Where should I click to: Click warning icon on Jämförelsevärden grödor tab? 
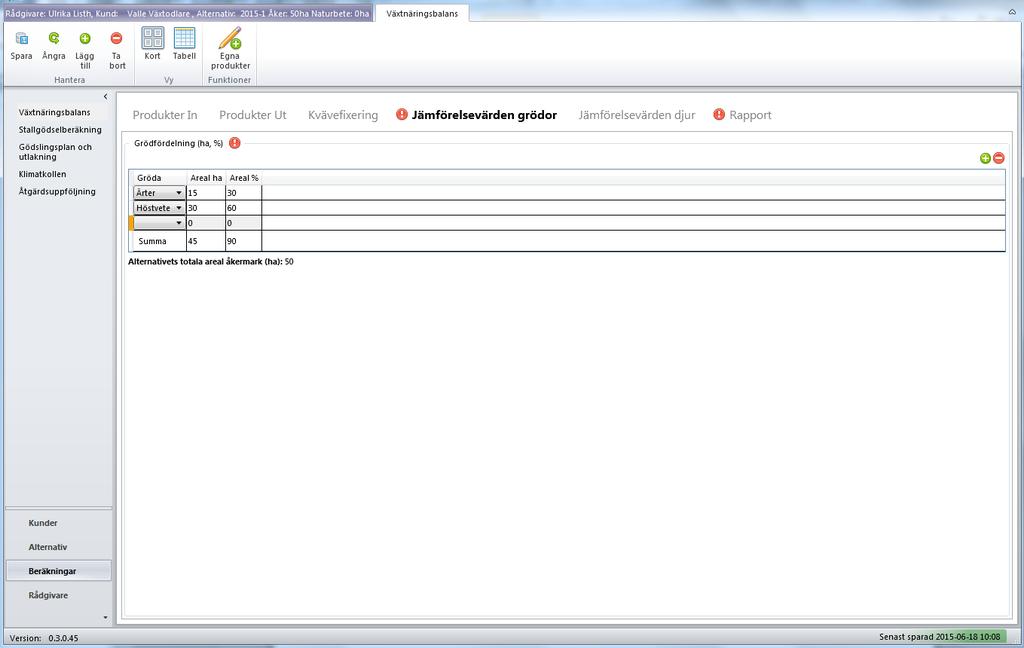click(402, 114)
